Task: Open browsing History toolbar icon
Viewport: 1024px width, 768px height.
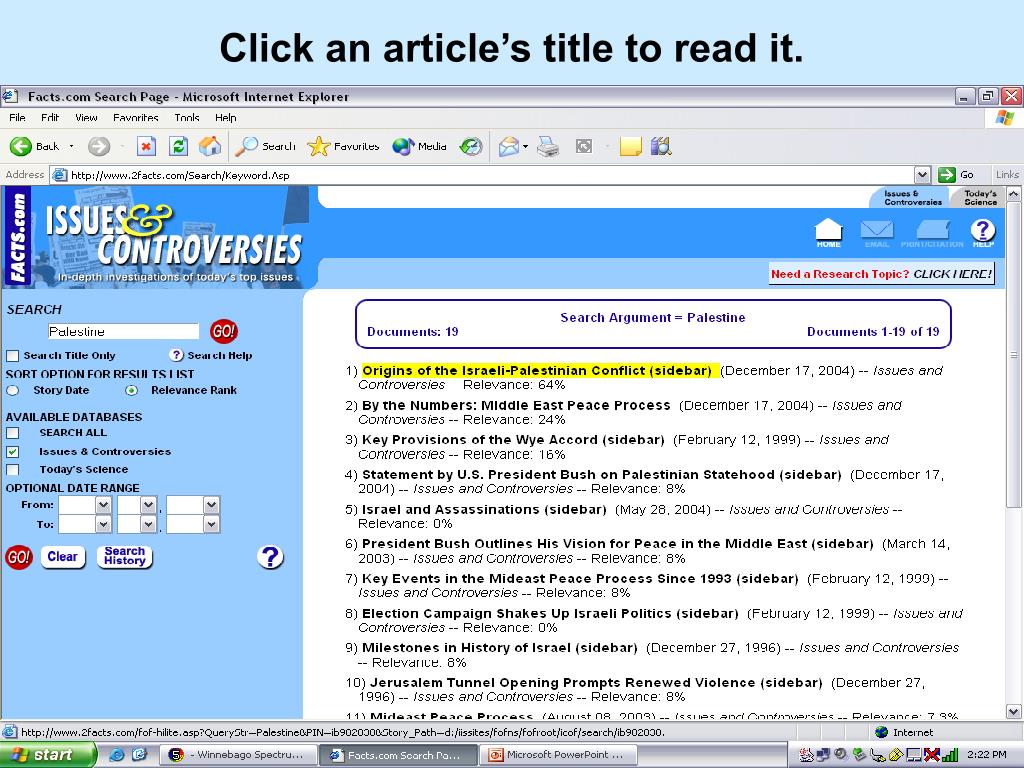Action: point(471,146)
